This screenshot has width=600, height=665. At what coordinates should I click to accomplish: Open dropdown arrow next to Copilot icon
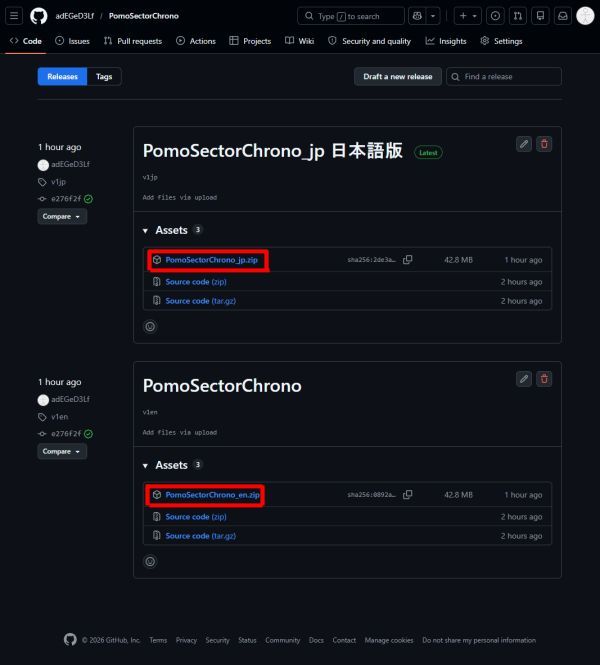[433, 16]
